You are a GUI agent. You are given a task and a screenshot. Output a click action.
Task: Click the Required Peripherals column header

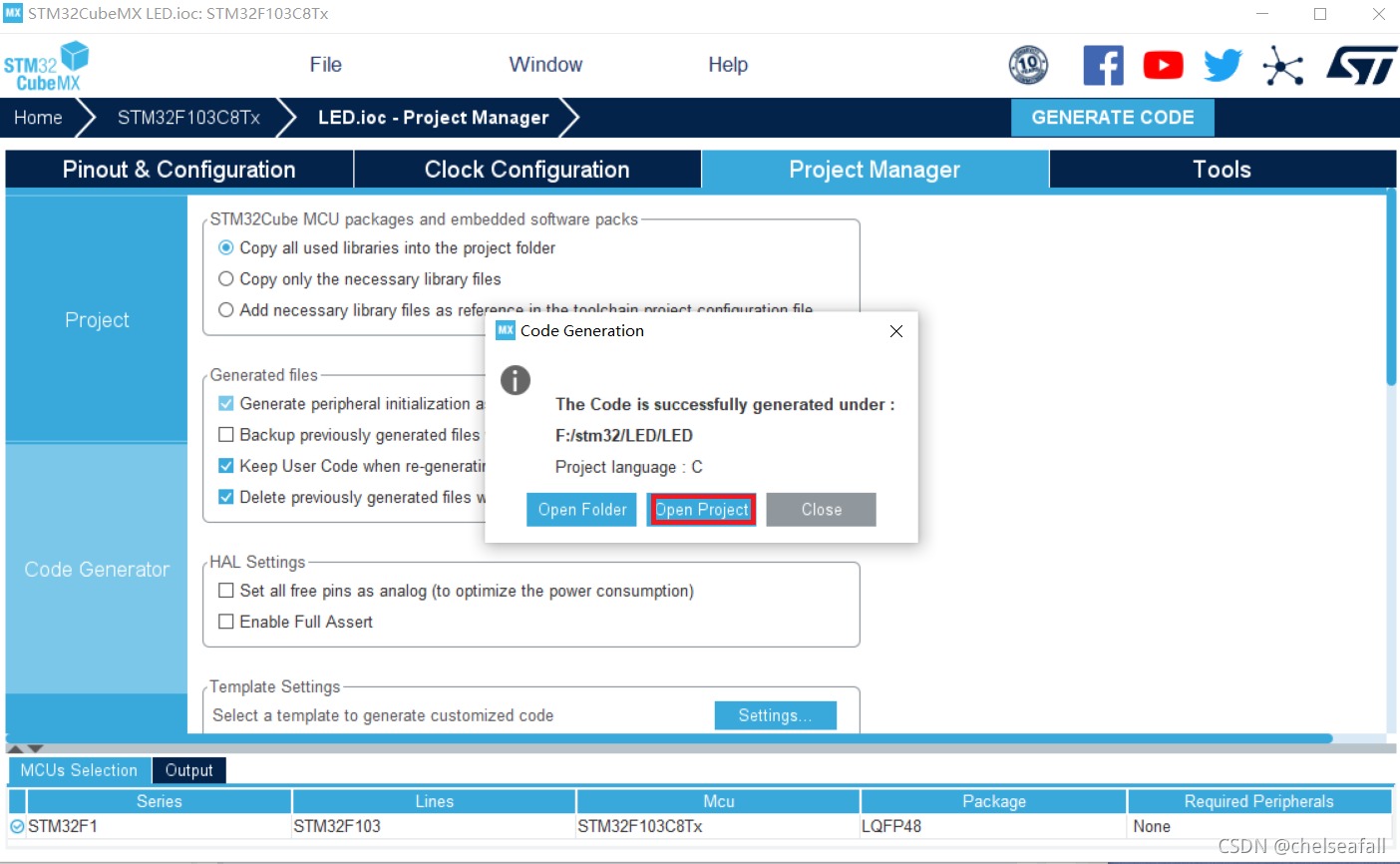pyautogui.click(x=1259, y=801)
